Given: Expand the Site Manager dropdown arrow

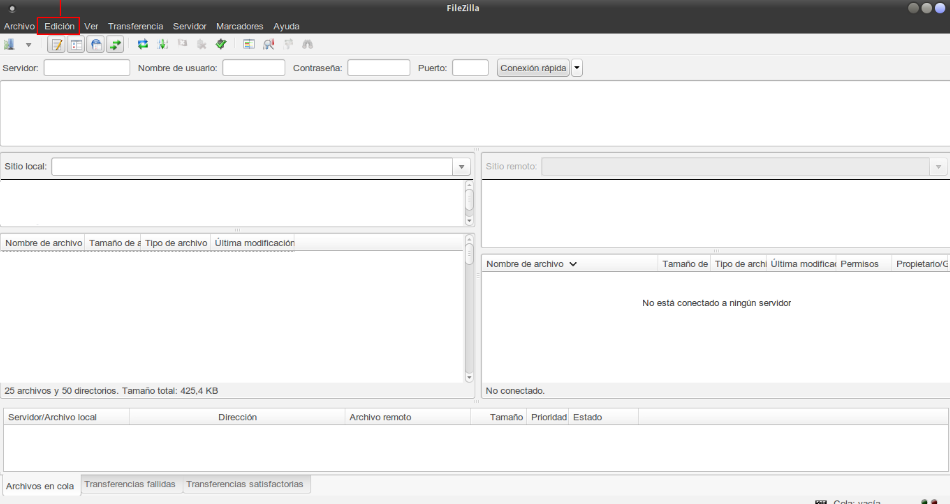Looking at the screenshot, I should (x=28, y=44).
